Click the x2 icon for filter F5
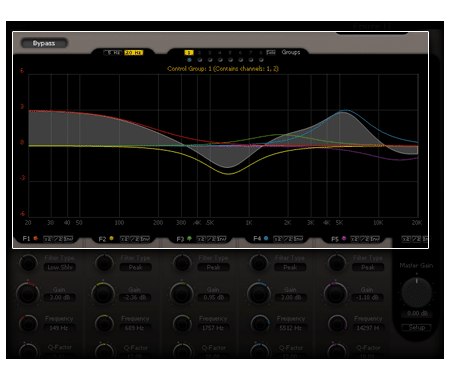 tap(354, 239)
